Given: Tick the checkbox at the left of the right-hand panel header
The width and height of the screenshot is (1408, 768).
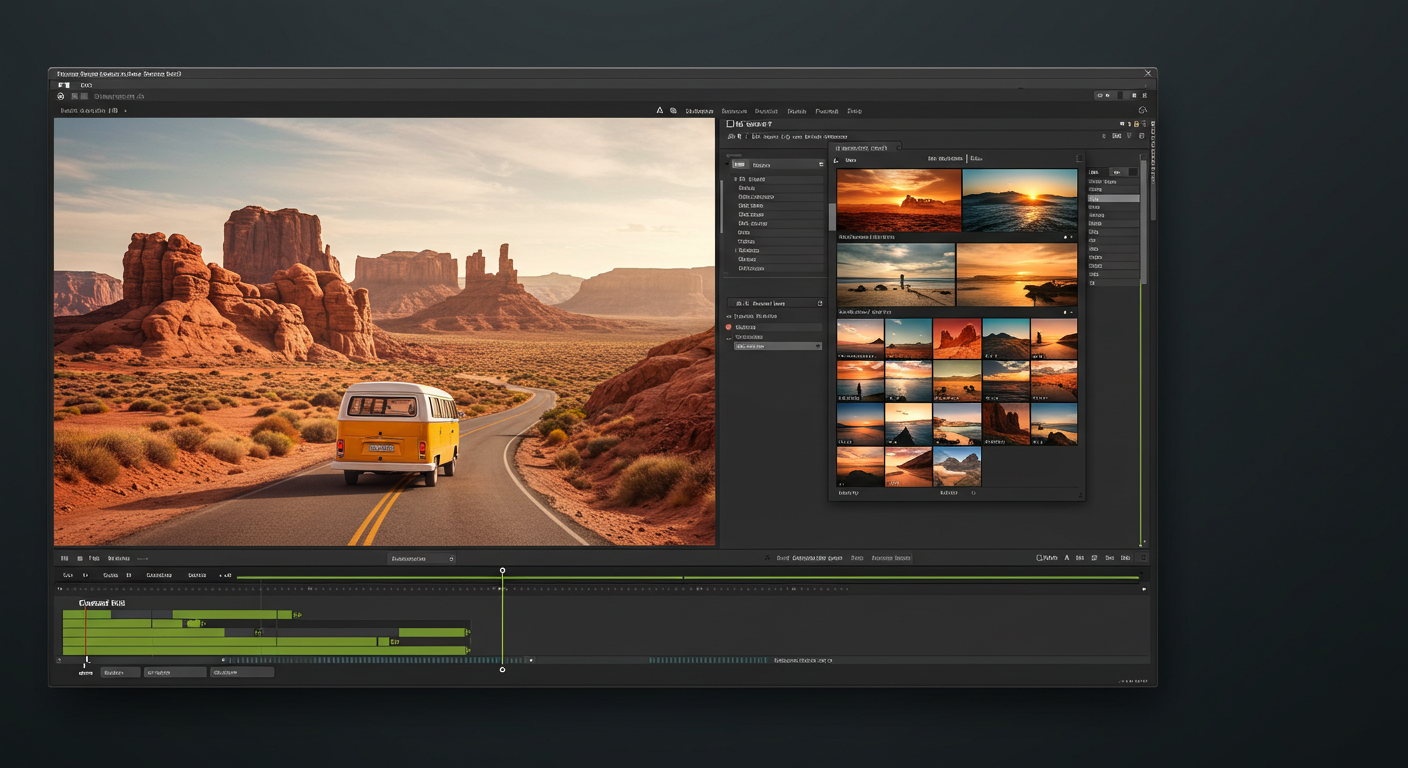Looking at the screenshot, I should (730, 124).
